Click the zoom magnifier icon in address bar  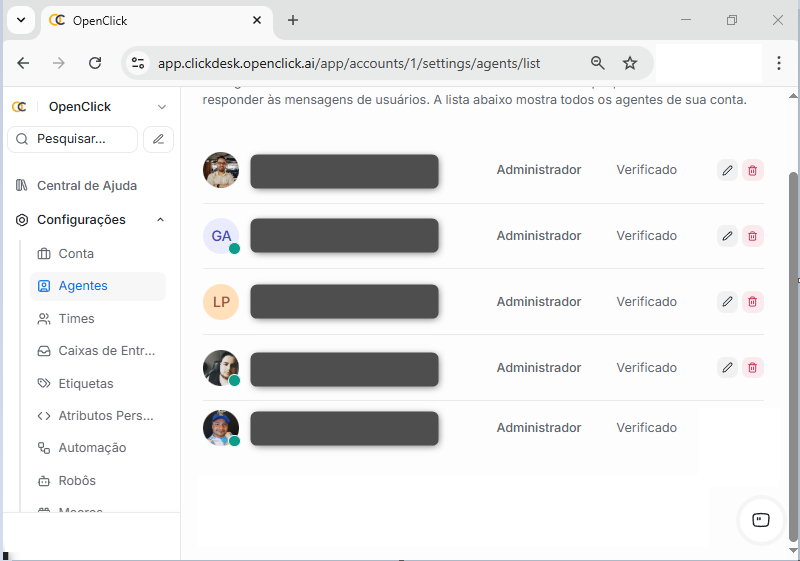tap(598, 63)
